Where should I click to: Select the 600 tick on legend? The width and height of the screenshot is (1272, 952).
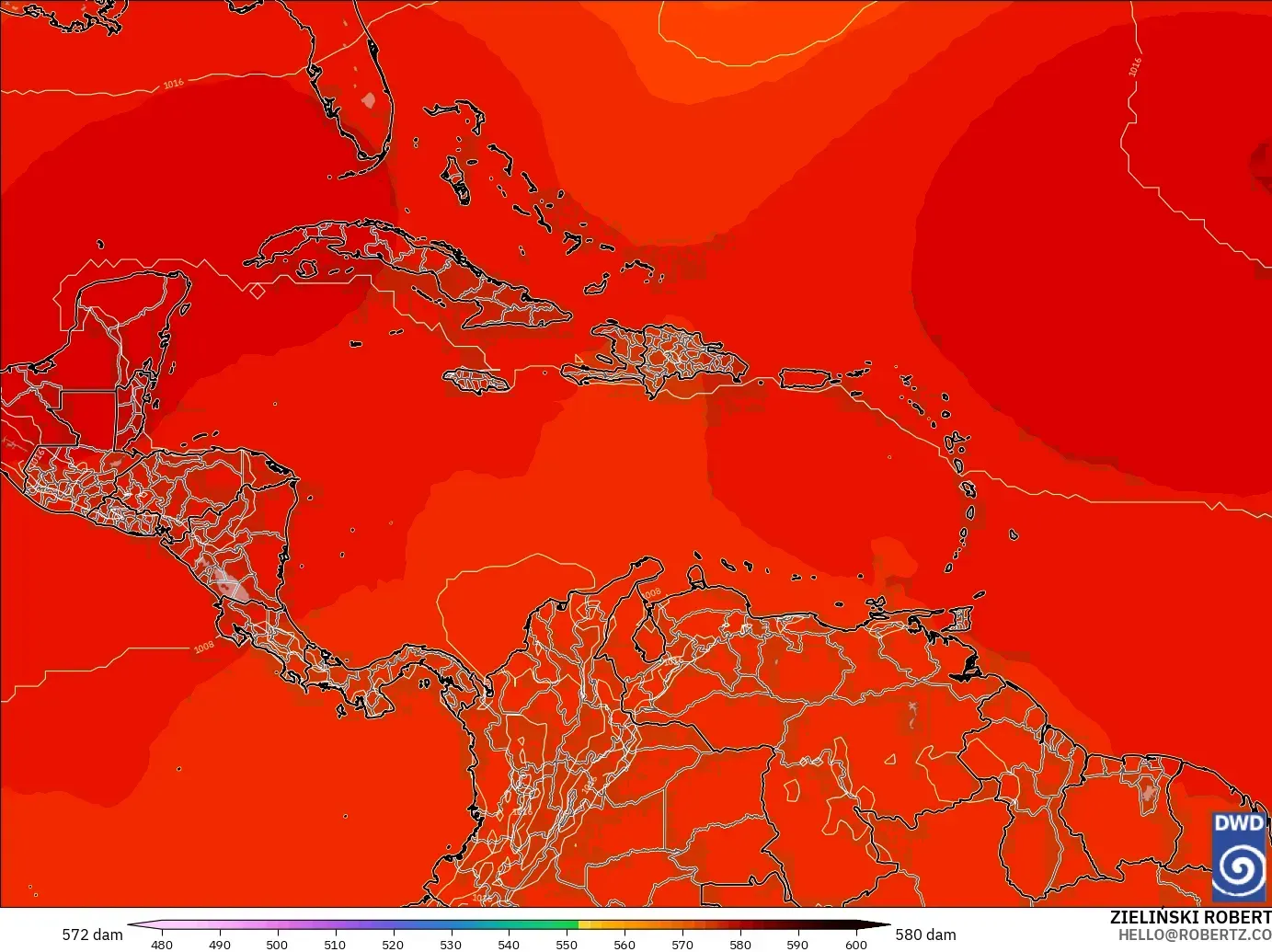(855, 945)
